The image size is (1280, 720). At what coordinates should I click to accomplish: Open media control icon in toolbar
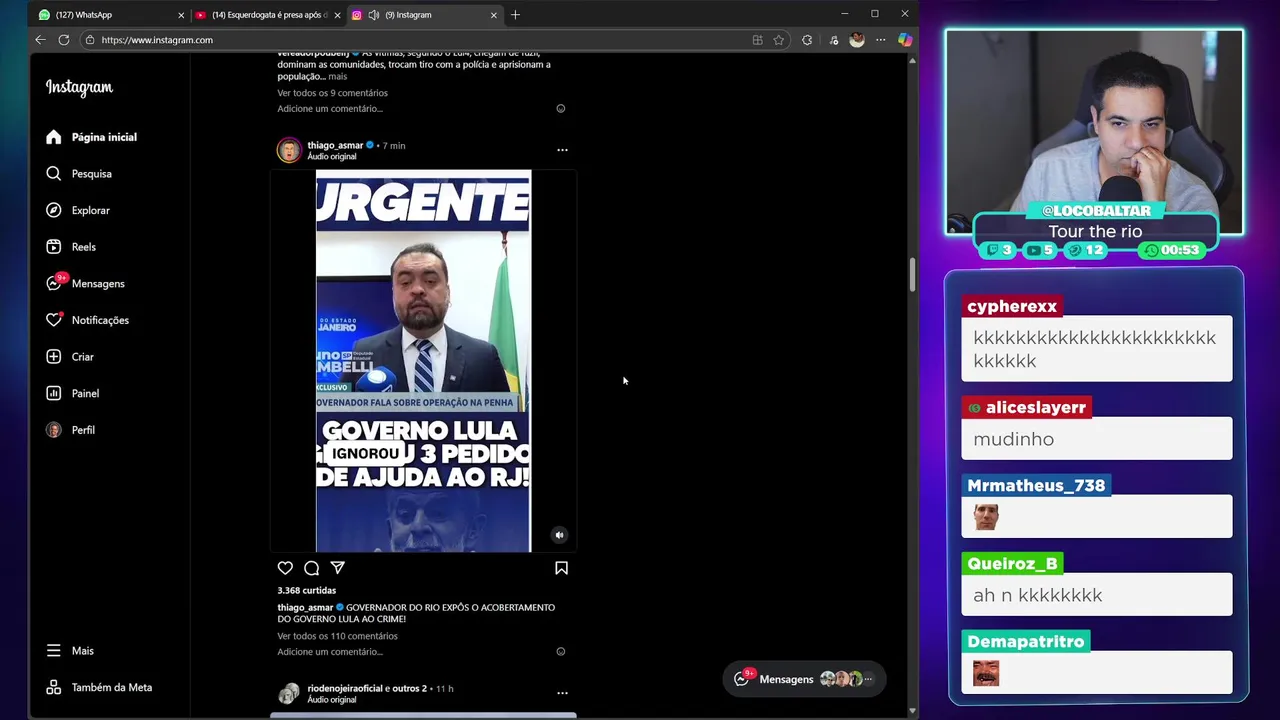coord(834,40)
